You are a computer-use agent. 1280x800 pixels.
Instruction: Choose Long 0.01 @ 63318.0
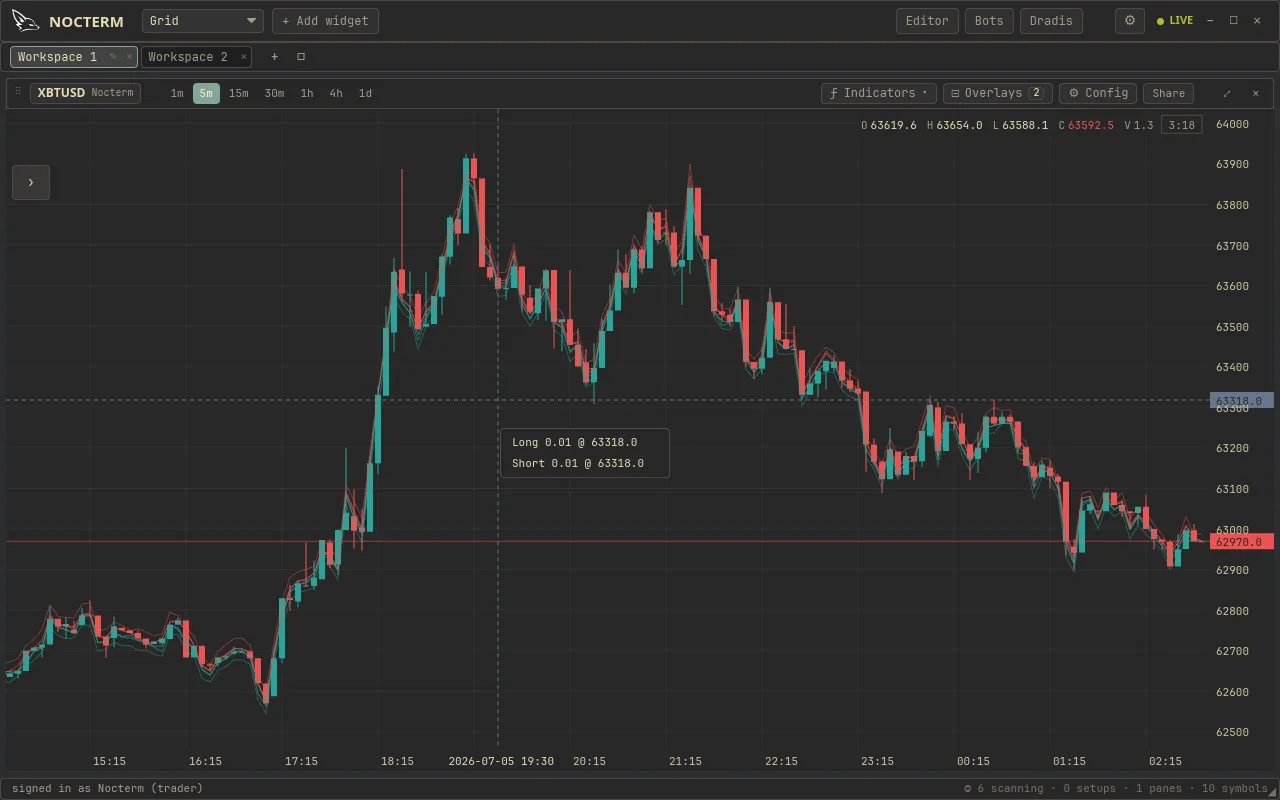(574, 442)
